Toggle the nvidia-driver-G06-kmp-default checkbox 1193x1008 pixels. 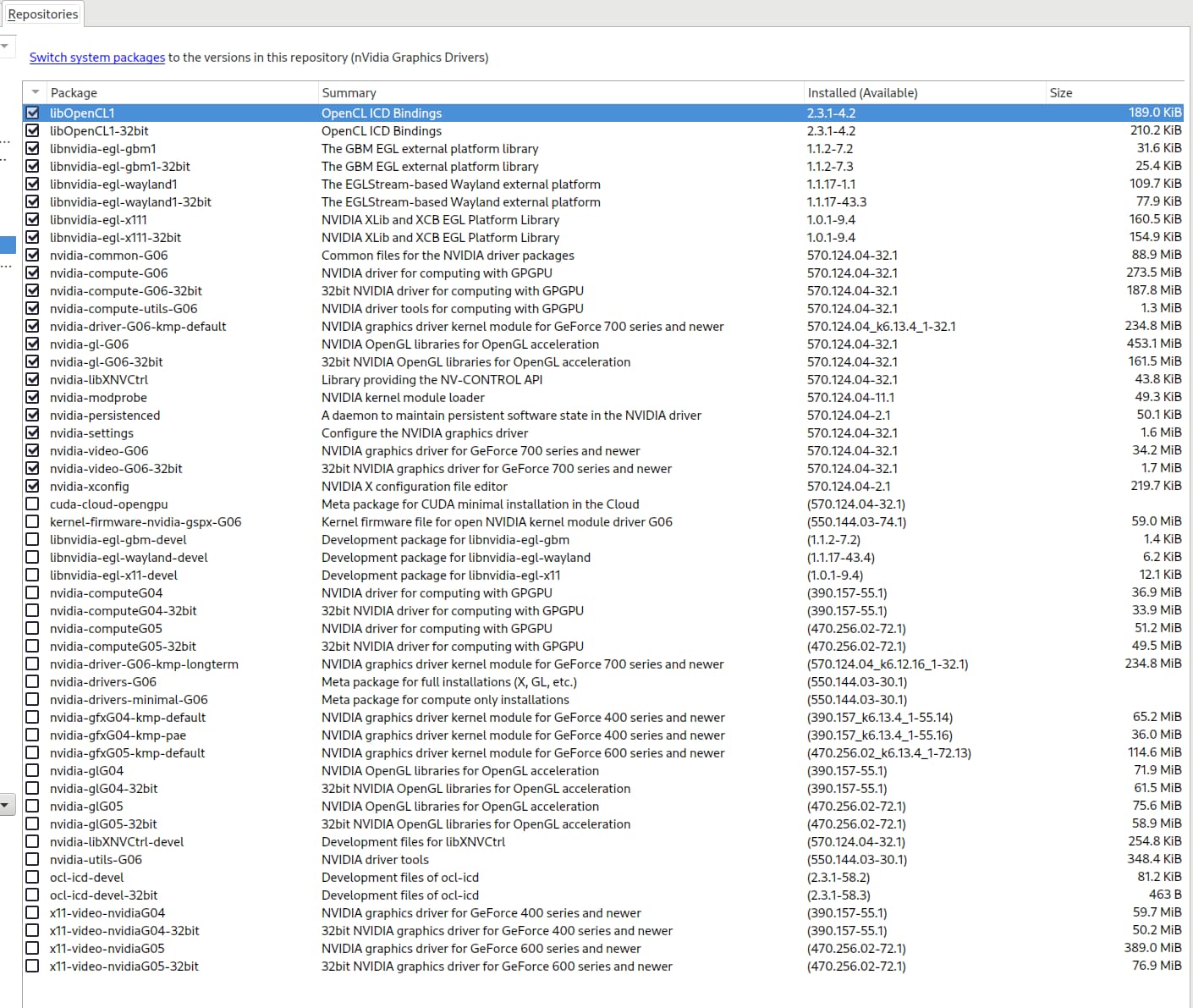click(32, 326)
